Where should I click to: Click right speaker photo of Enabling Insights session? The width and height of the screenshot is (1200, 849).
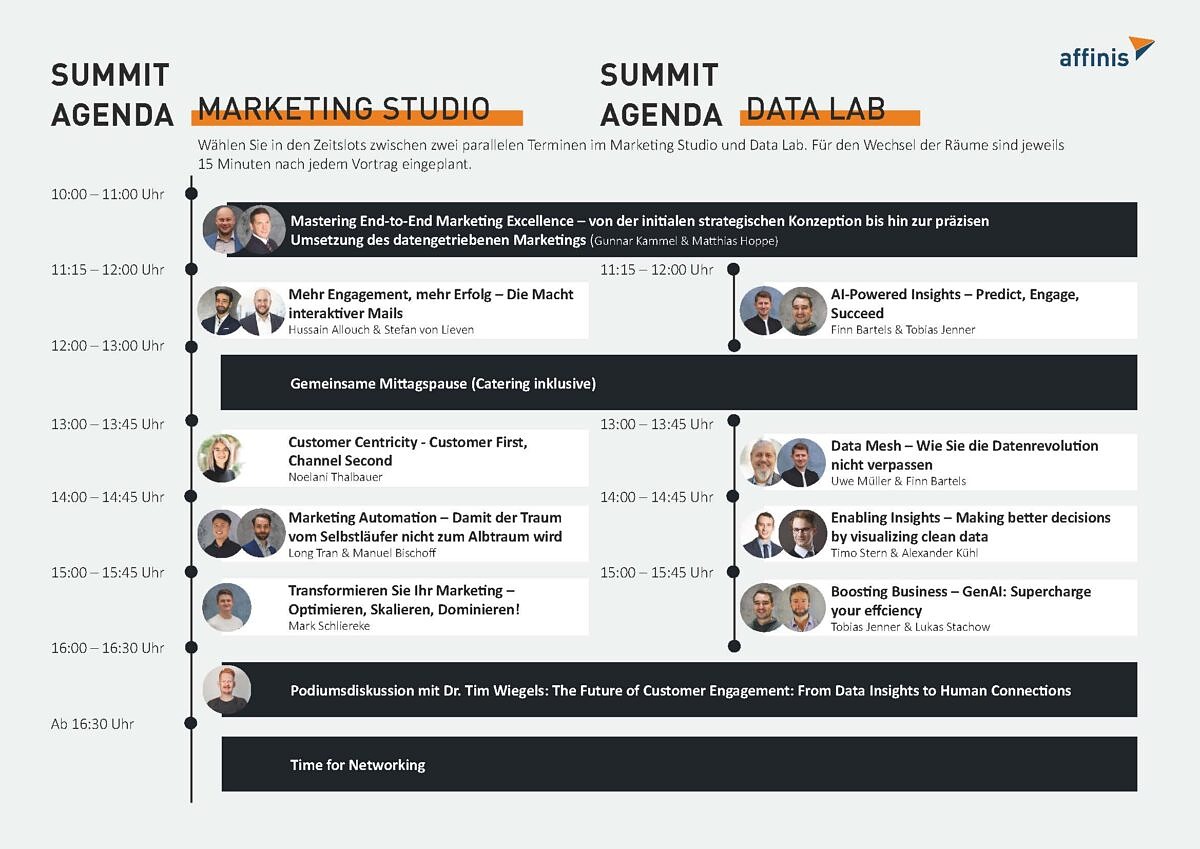click(802, 534)
